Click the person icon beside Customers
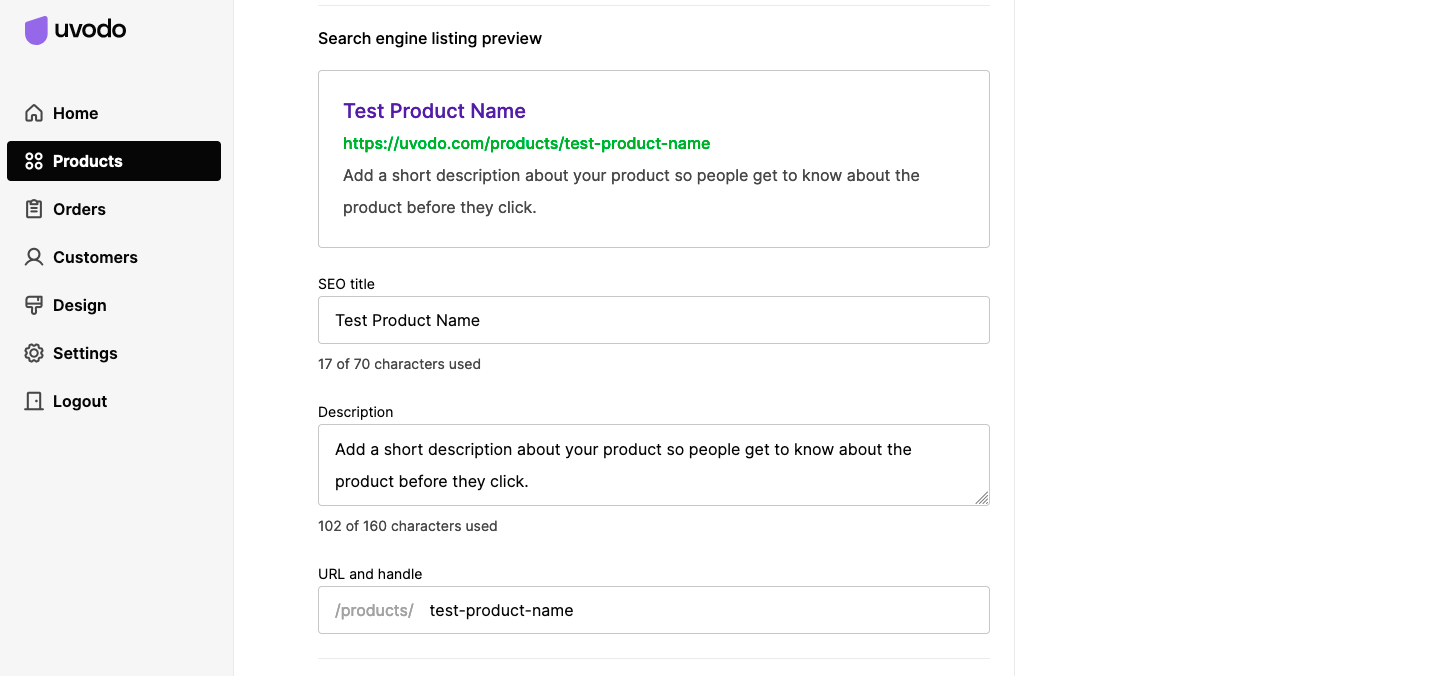 coord(34,257)
